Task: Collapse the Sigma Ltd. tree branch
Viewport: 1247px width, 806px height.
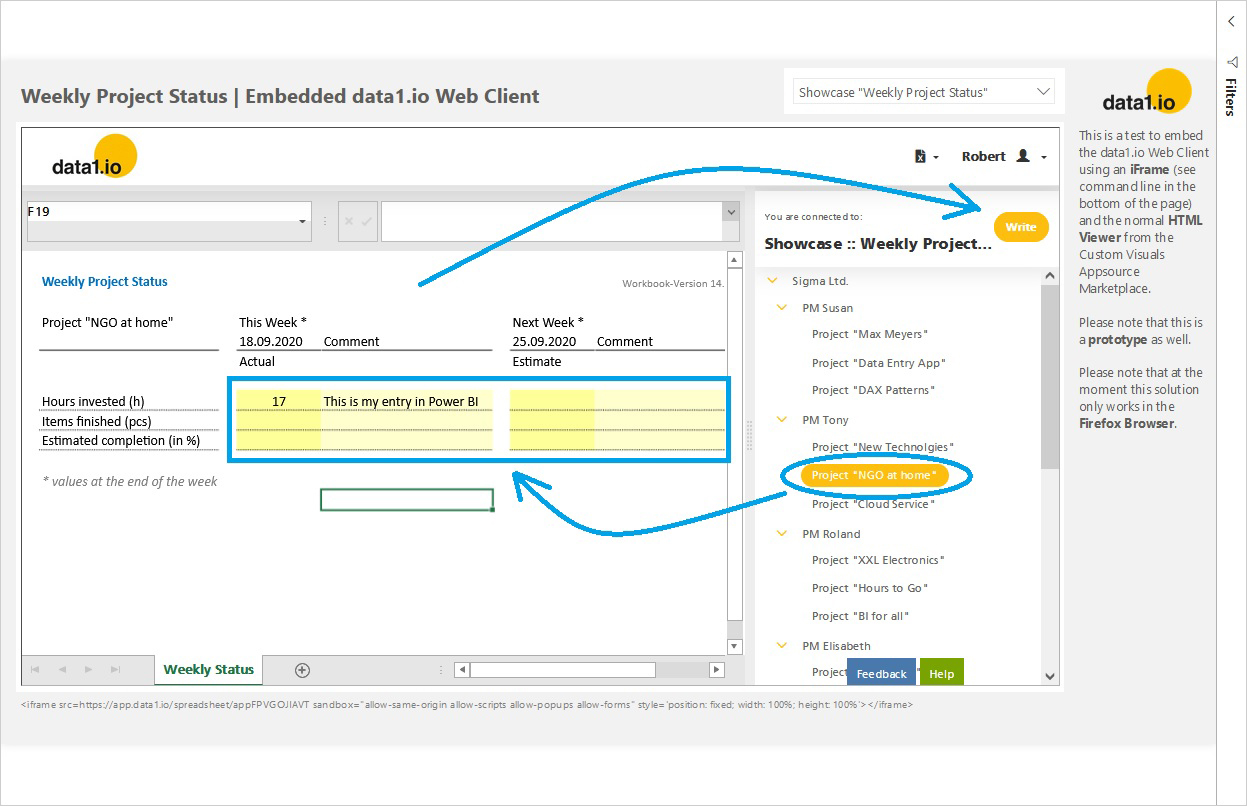Action: click(771, 281)
